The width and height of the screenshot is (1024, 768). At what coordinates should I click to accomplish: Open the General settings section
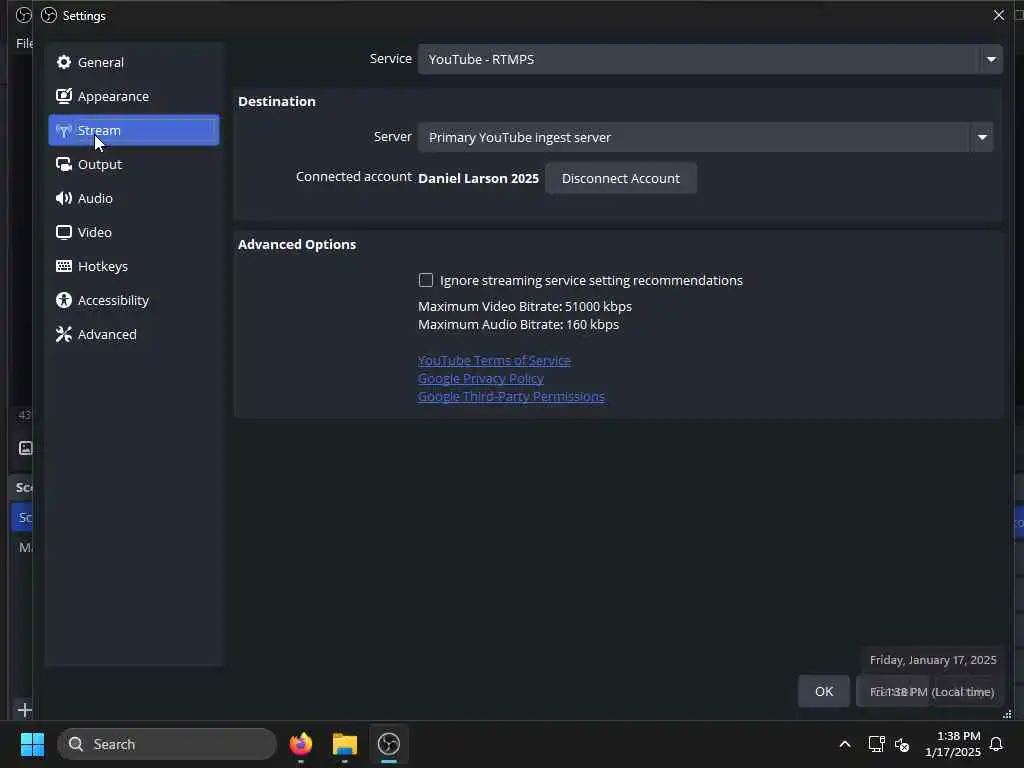134,62
